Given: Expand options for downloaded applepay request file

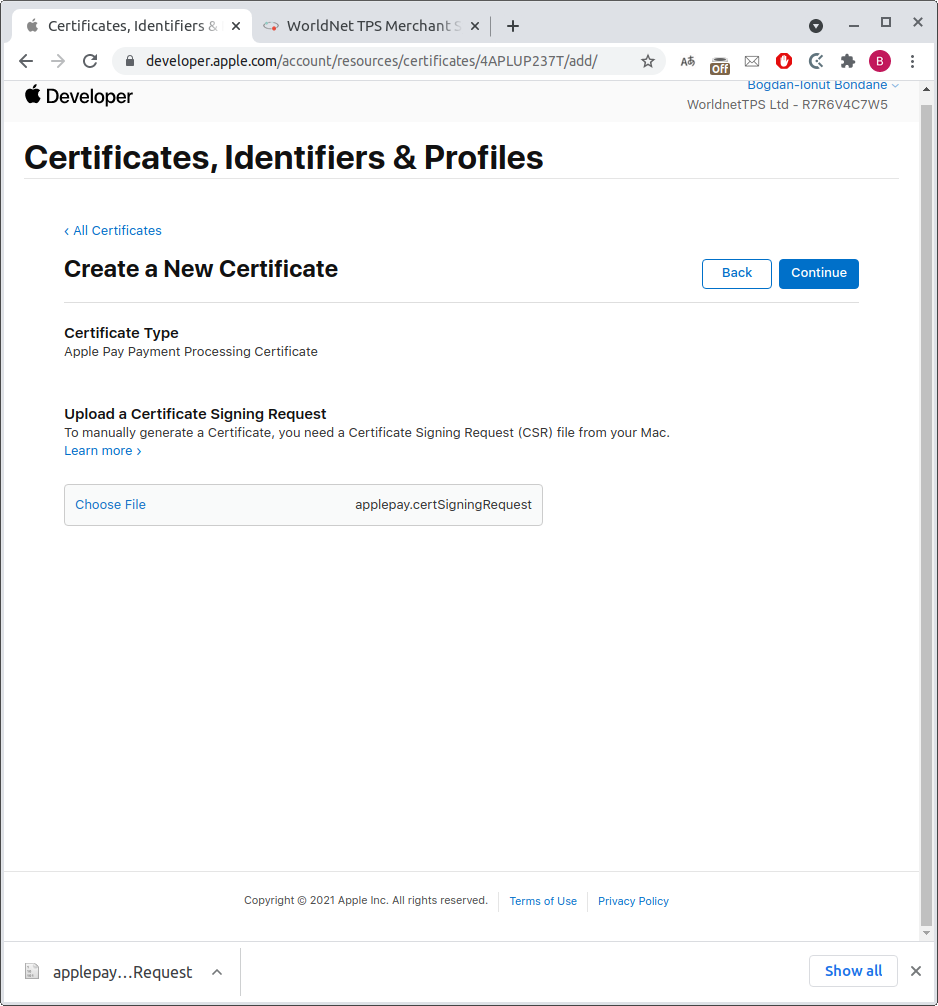Looking at the screenshot, I should pos(217,972).
